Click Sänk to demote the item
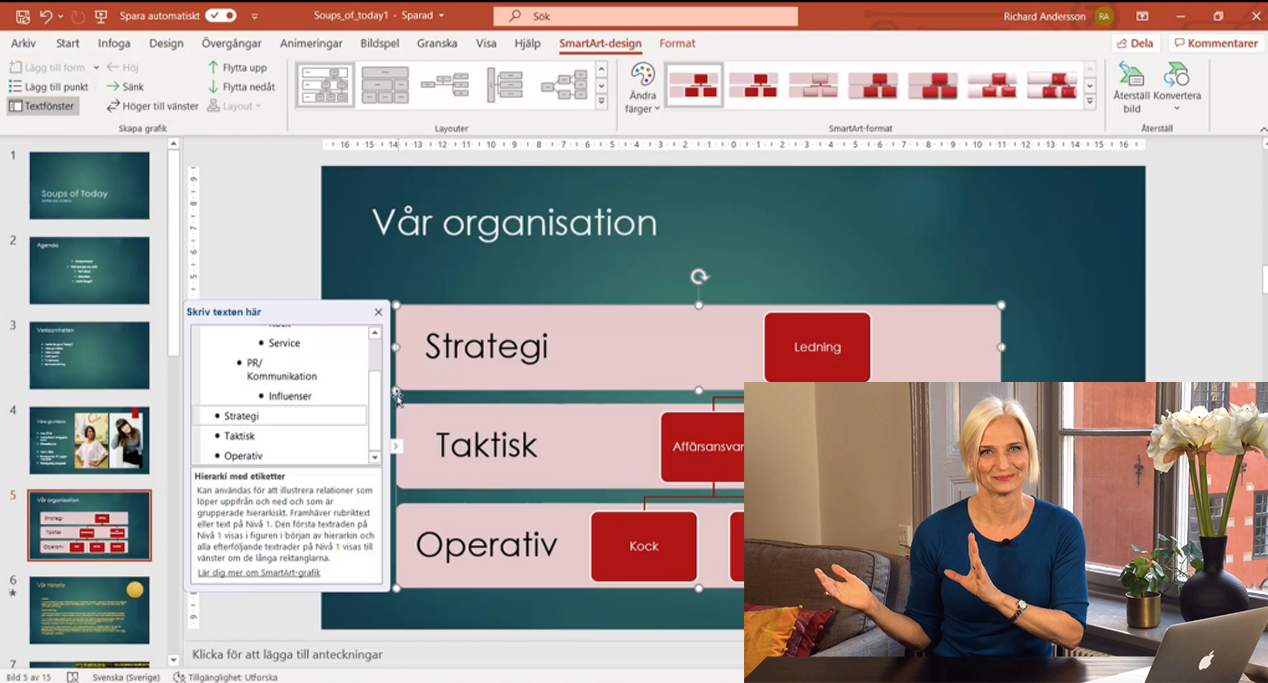 click(x=125, y=87)
